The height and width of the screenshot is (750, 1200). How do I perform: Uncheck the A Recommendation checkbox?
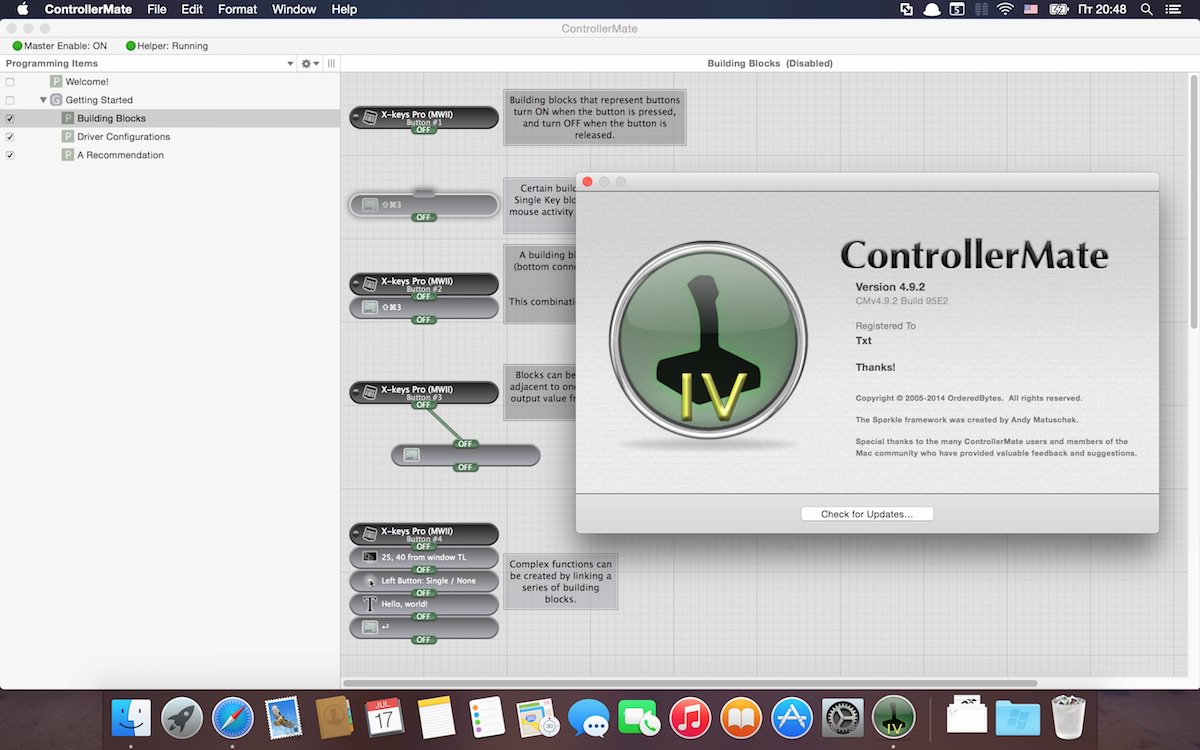(10, 155)
